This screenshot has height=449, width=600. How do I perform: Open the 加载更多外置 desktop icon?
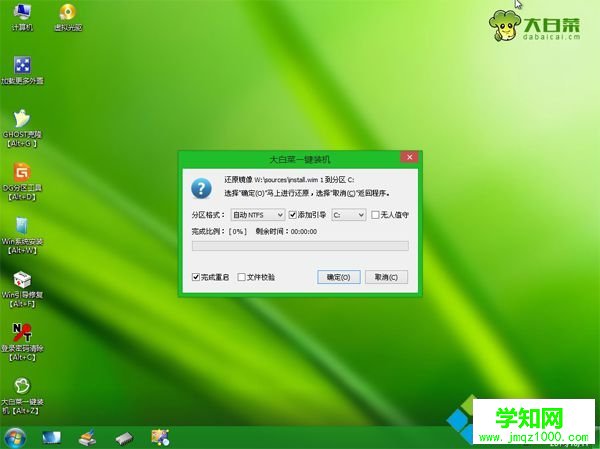(22, 70)
